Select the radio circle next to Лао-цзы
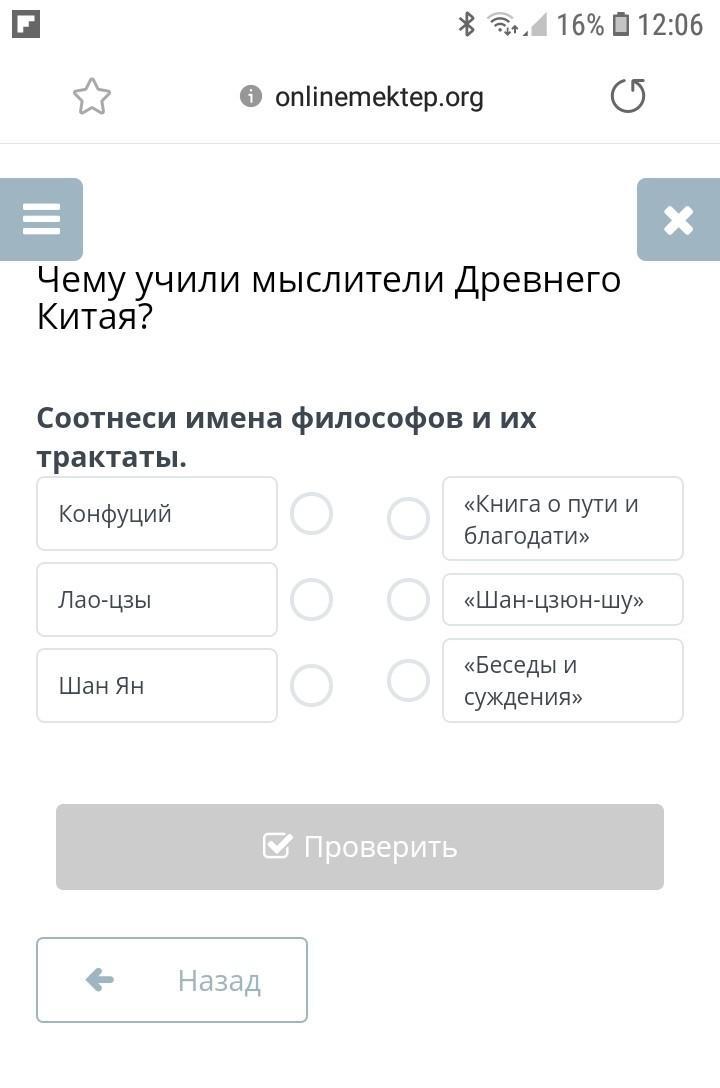720x1088 pixels. pos(311,600)
